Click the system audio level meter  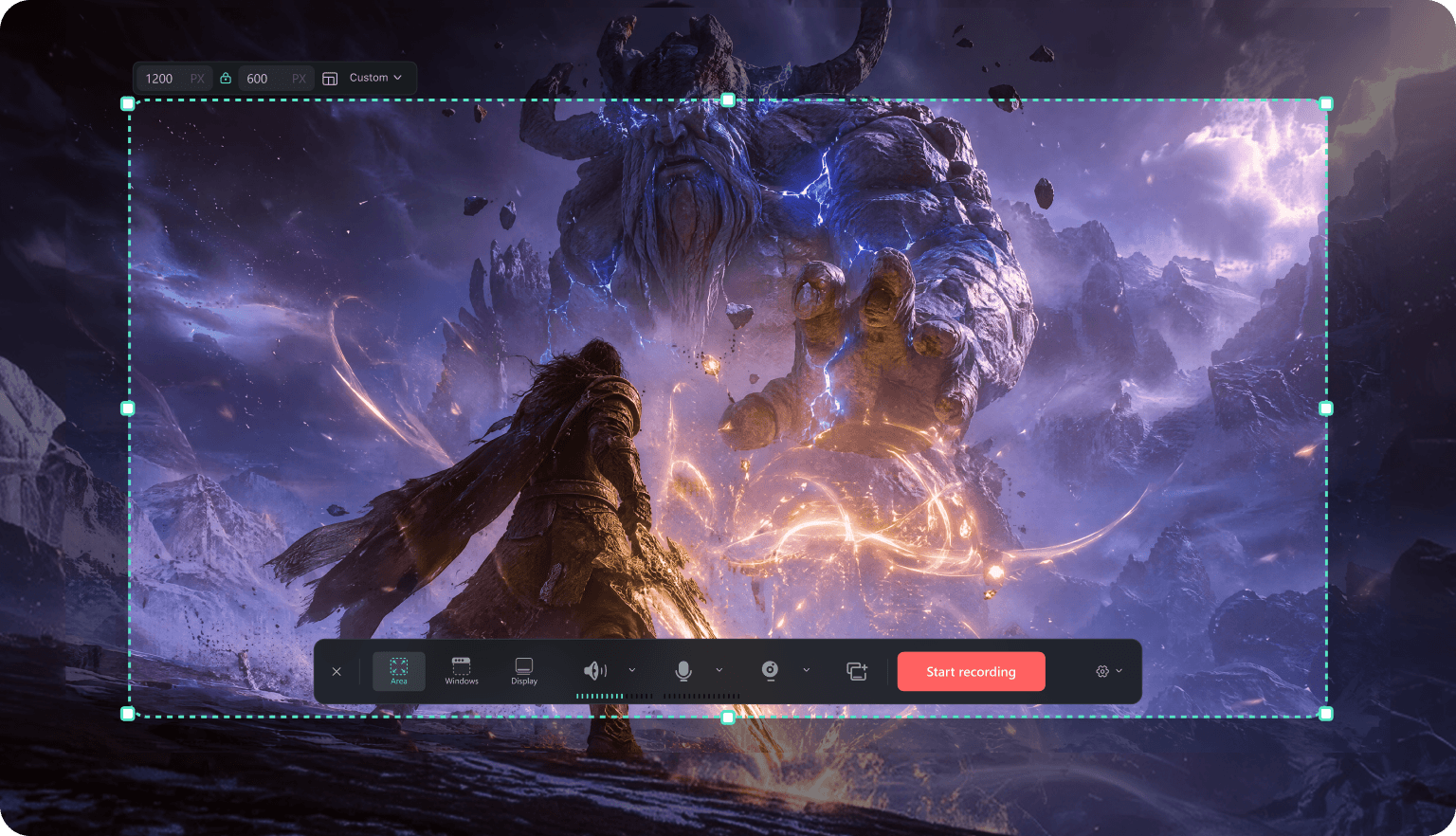tap(614, 697)
